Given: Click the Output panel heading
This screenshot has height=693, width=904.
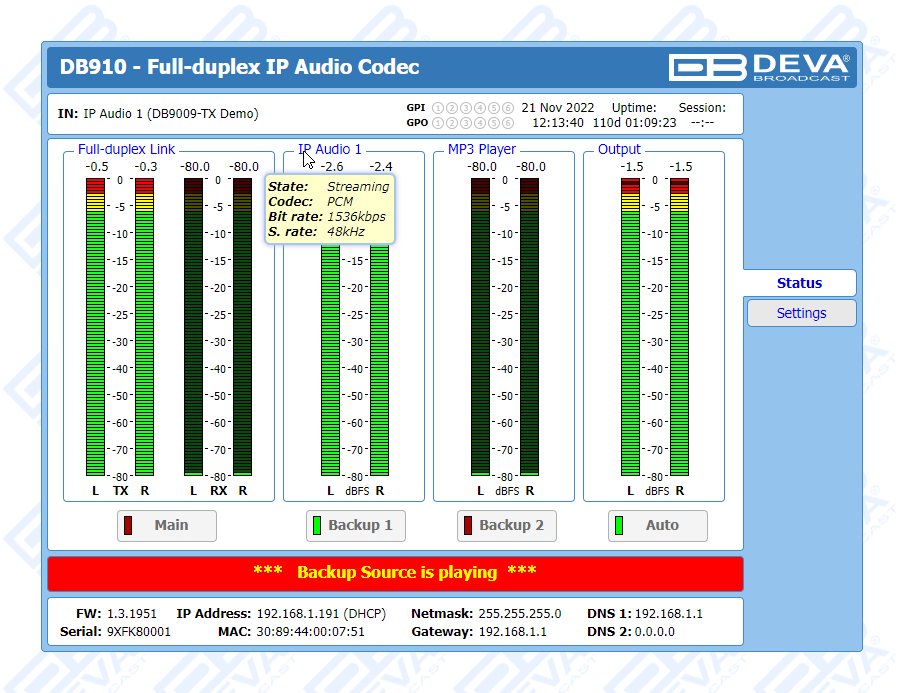Looking at the screenshot, I should [x=619, y=150].
